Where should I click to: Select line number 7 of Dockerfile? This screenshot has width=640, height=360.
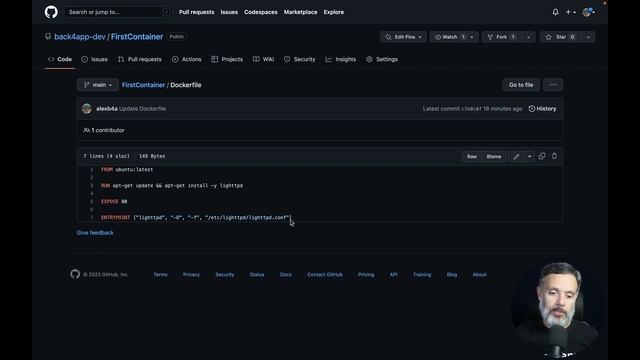pos(92,218)
